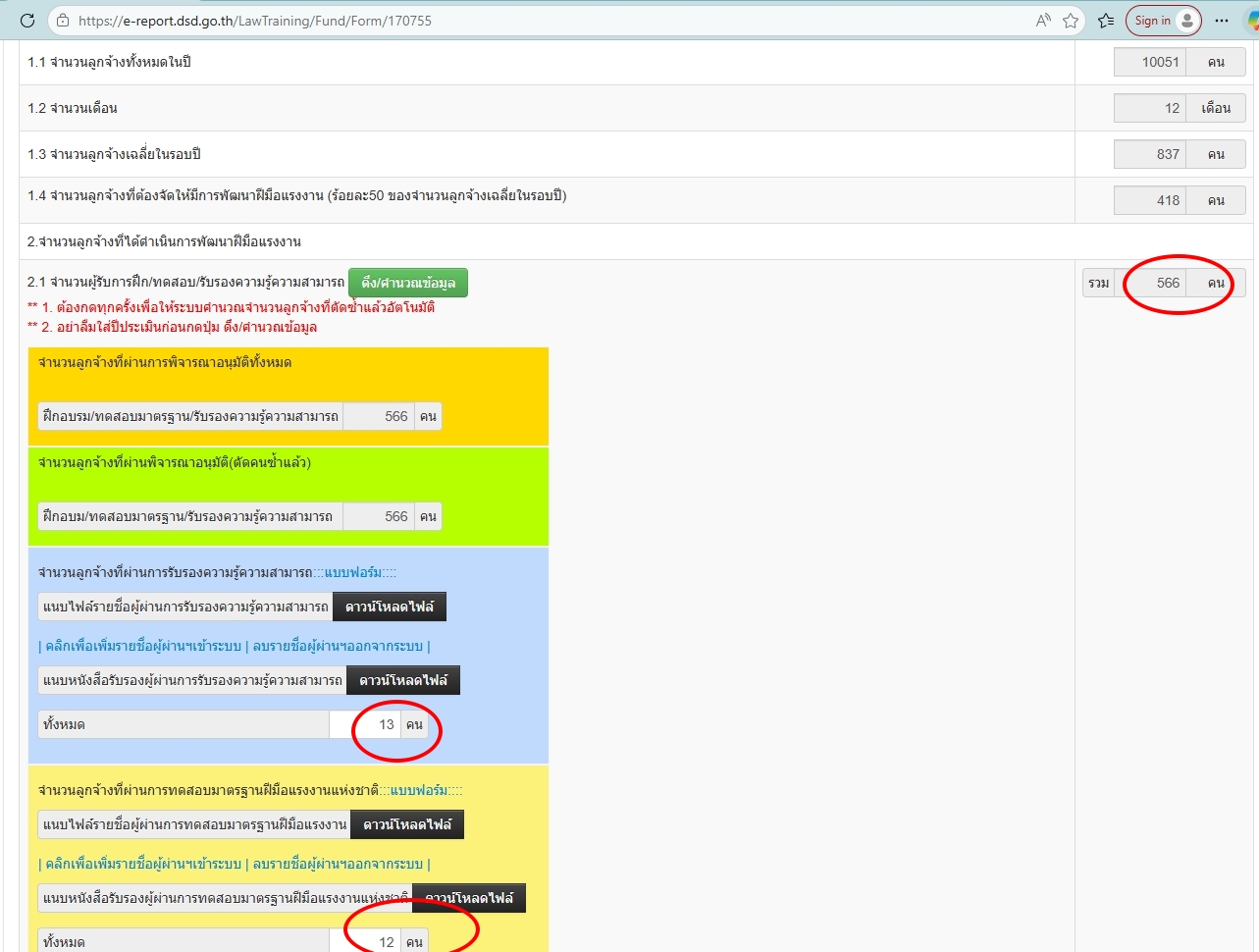Download file for แนบไฟล์รายชื่อผู้ผ่านการรับรองความรู้ความสามารถ
Viewport: 1259px width, 952px height.
(390, 607)
